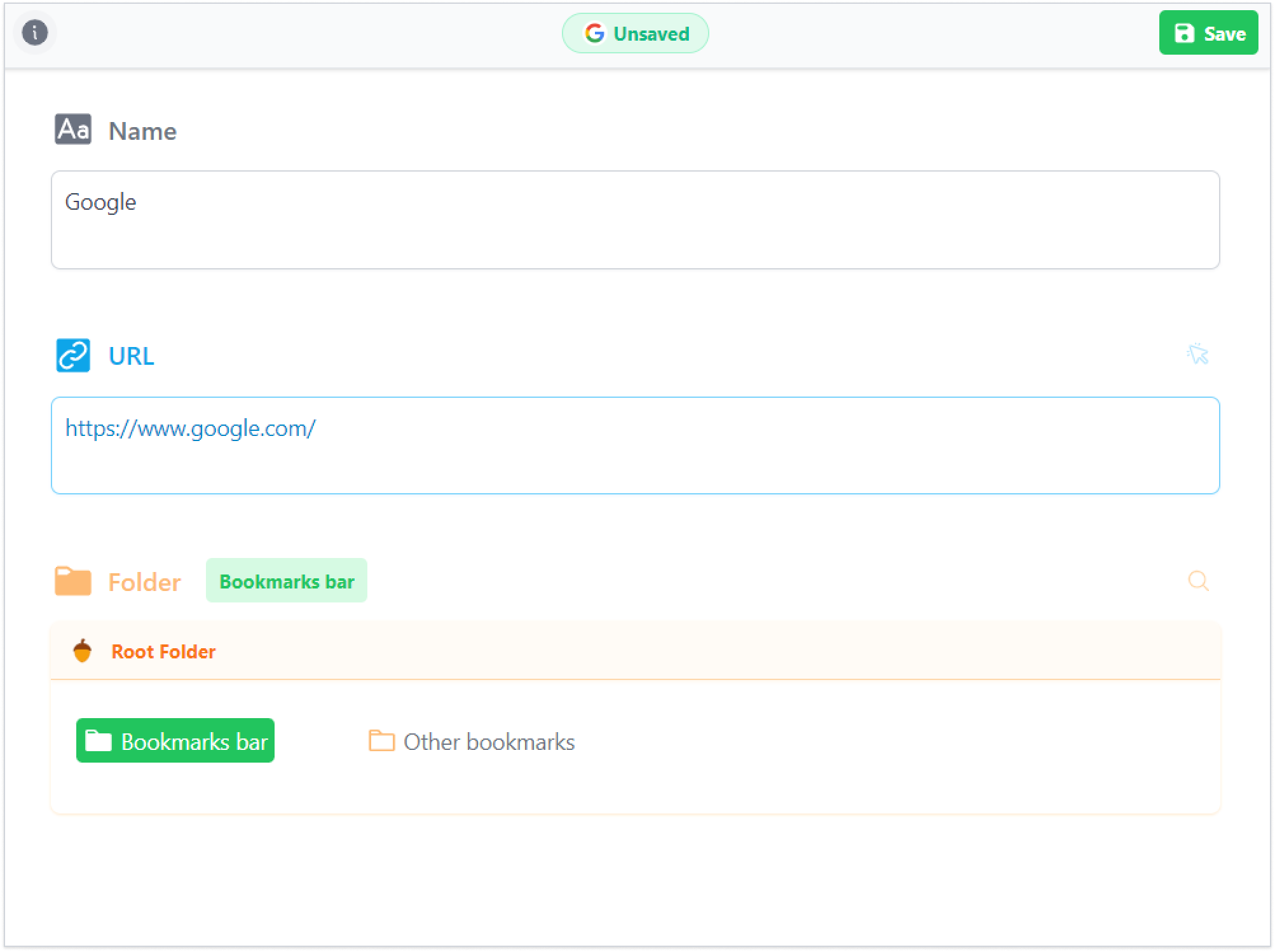
Task: Click the URL section label
Action: (x=132, y=356)
